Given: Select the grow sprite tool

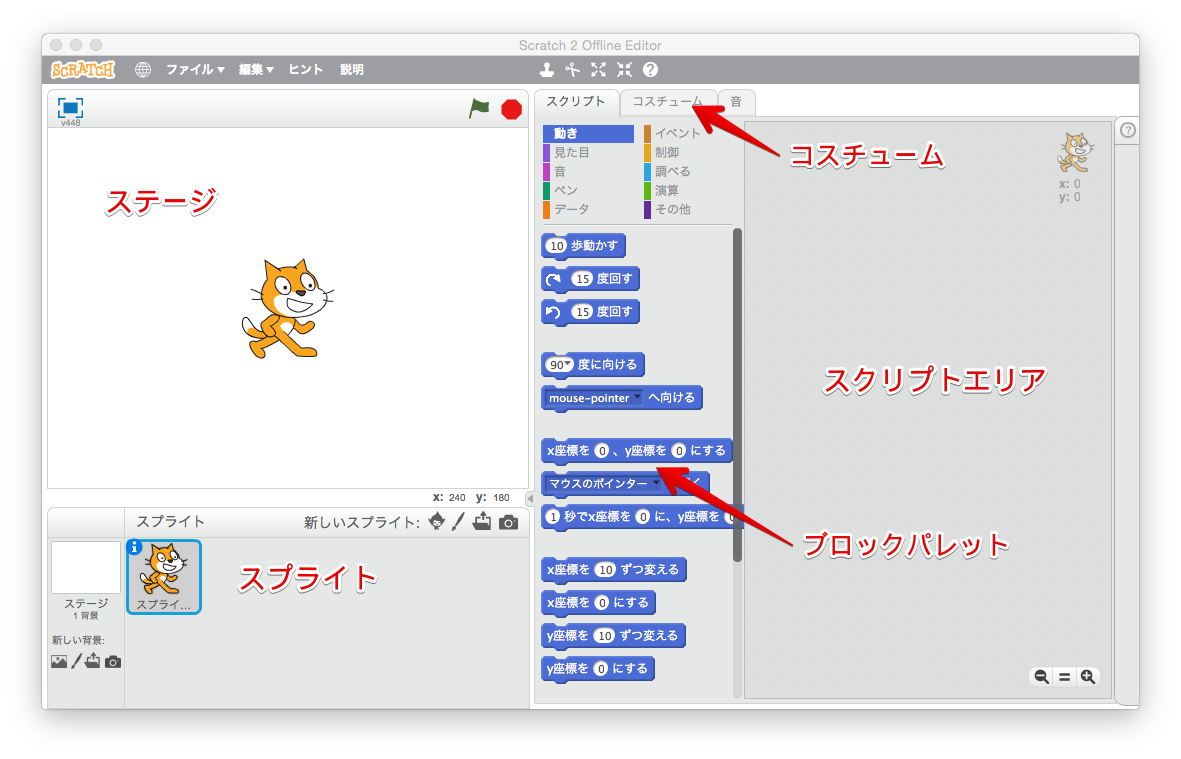Looking at the screenshot, I should pyautogui.click(x=598, y=70).
